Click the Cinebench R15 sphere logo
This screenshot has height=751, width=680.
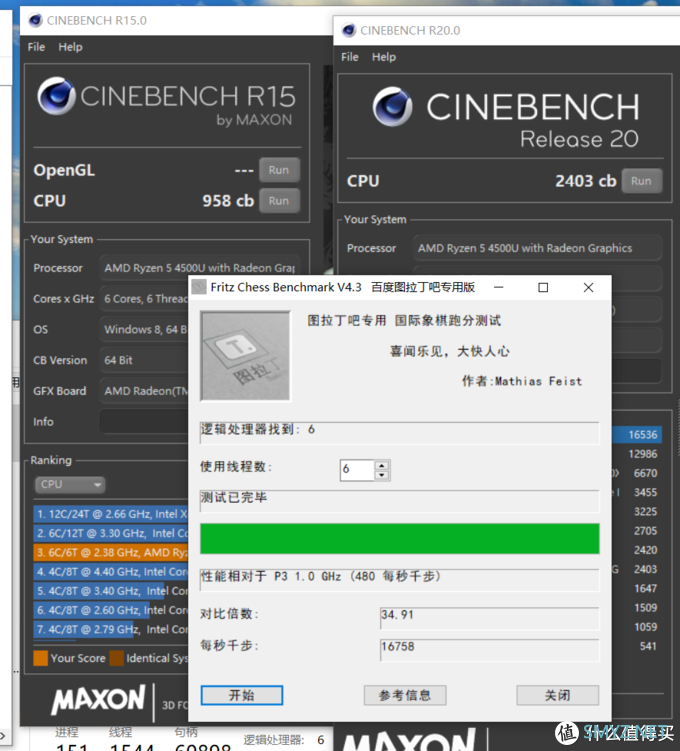[x=57, y=96]
